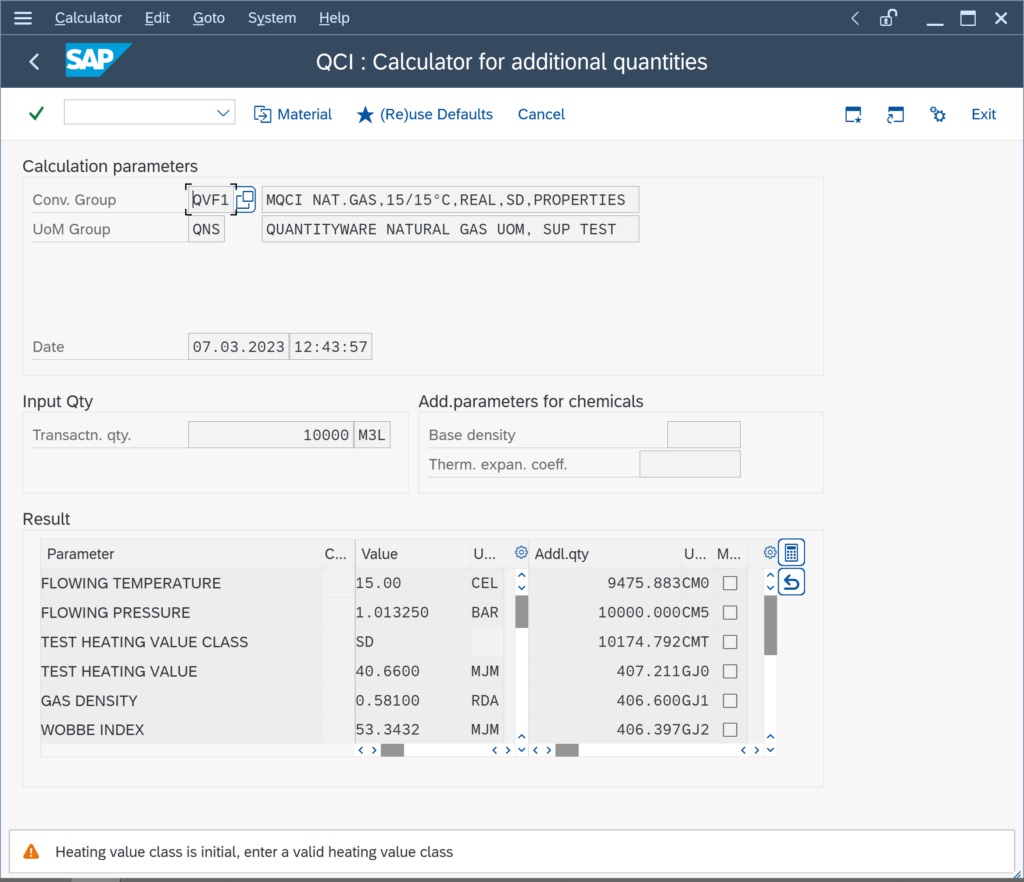
Task: Click the Addl.qty table vertical scrollbar thumb
Action: click(x=771, y=625)
